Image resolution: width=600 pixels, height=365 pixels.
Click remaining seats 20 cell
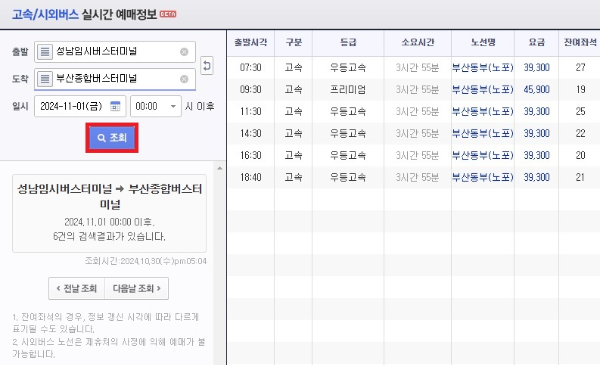click(580, 155)
